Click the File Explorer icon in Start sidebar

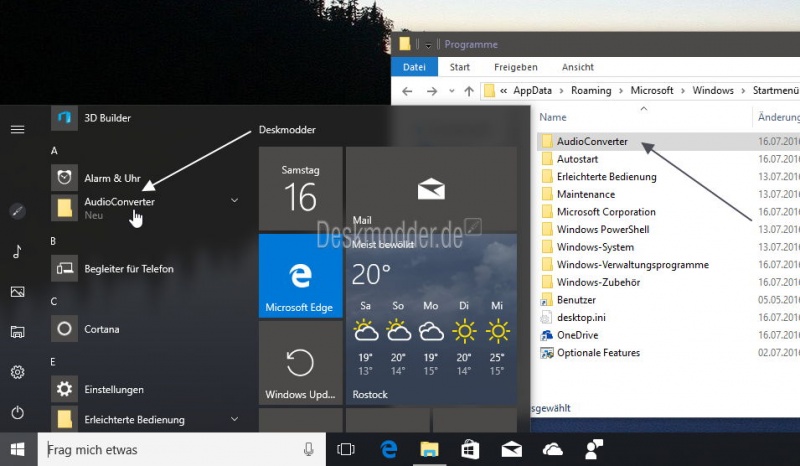17,332
